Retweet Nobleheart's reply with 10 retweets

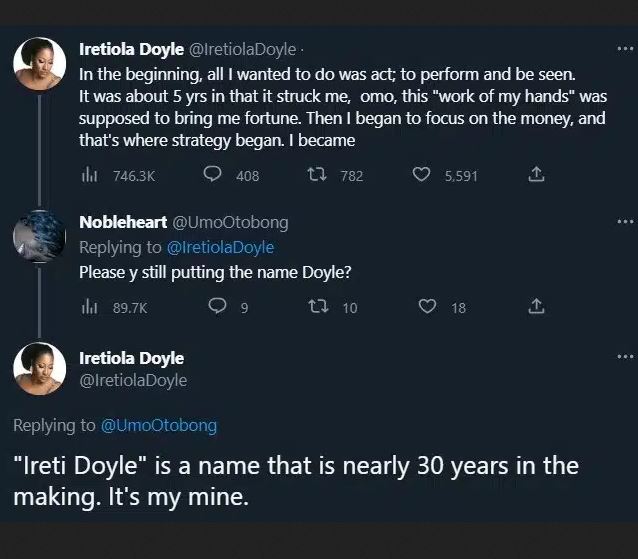tap(320, 307)
